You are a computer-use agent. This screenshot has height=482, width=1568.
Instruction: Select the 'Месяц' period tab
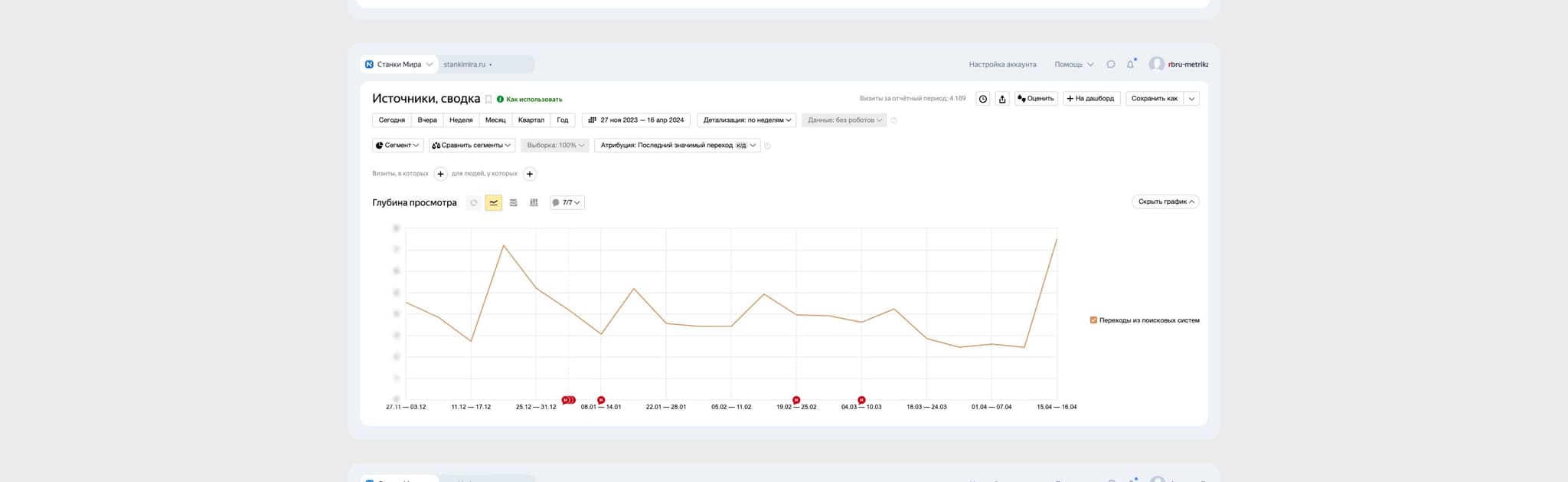click(x=495, y=120)
